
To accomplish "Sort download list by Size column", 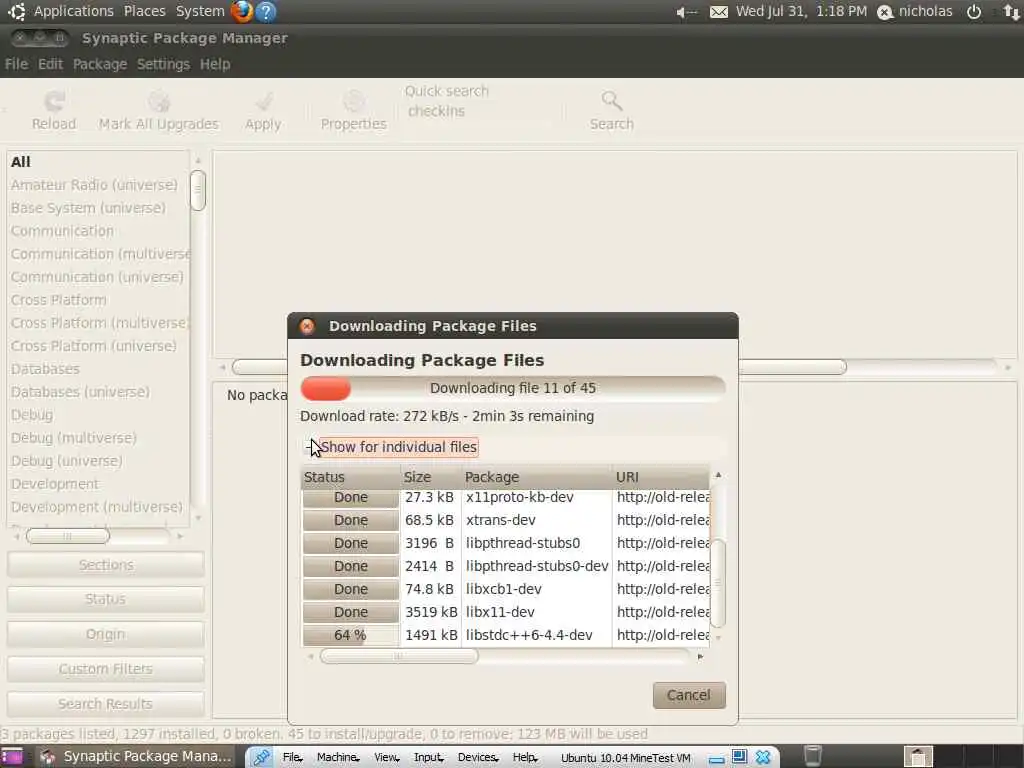I will pyautogui.click(x=431, y=477).
